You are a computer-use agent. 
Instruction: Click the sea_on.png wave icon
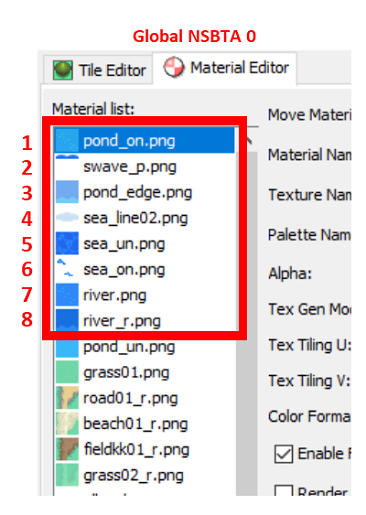[x=67, y=269]
